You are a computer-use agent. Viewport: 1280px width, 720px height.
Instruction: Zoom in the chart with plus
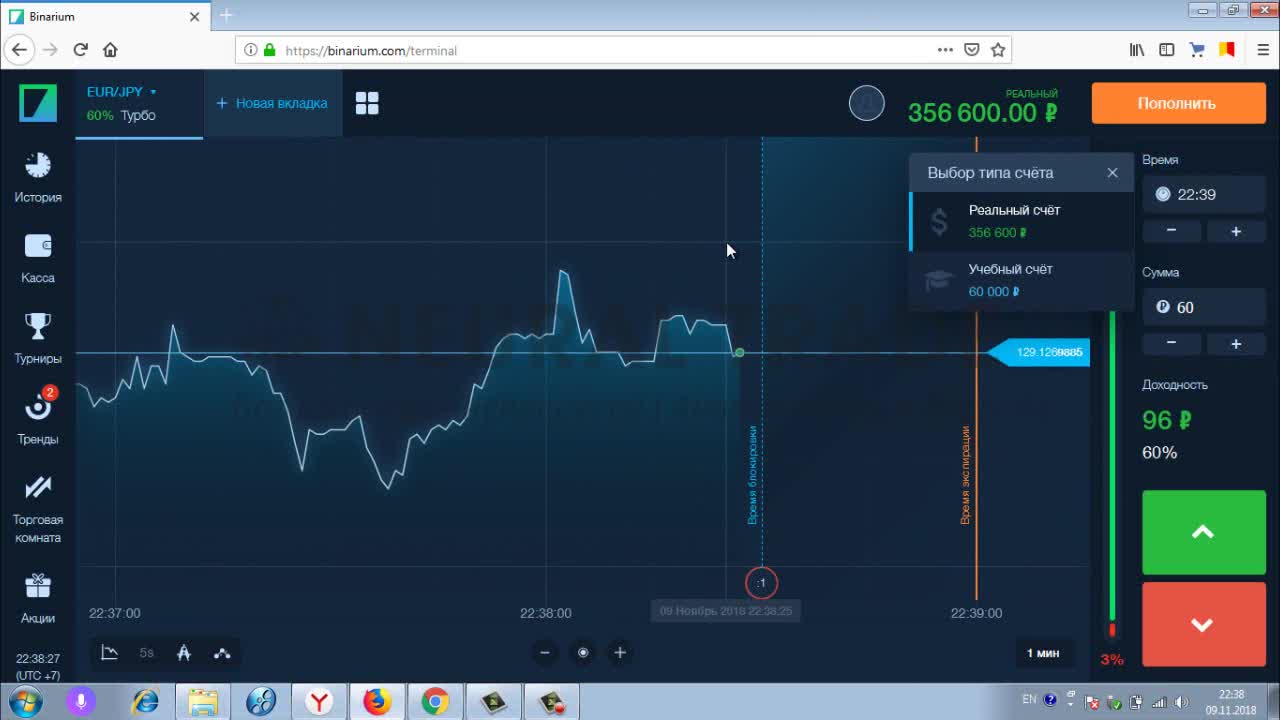coord(620,652)
